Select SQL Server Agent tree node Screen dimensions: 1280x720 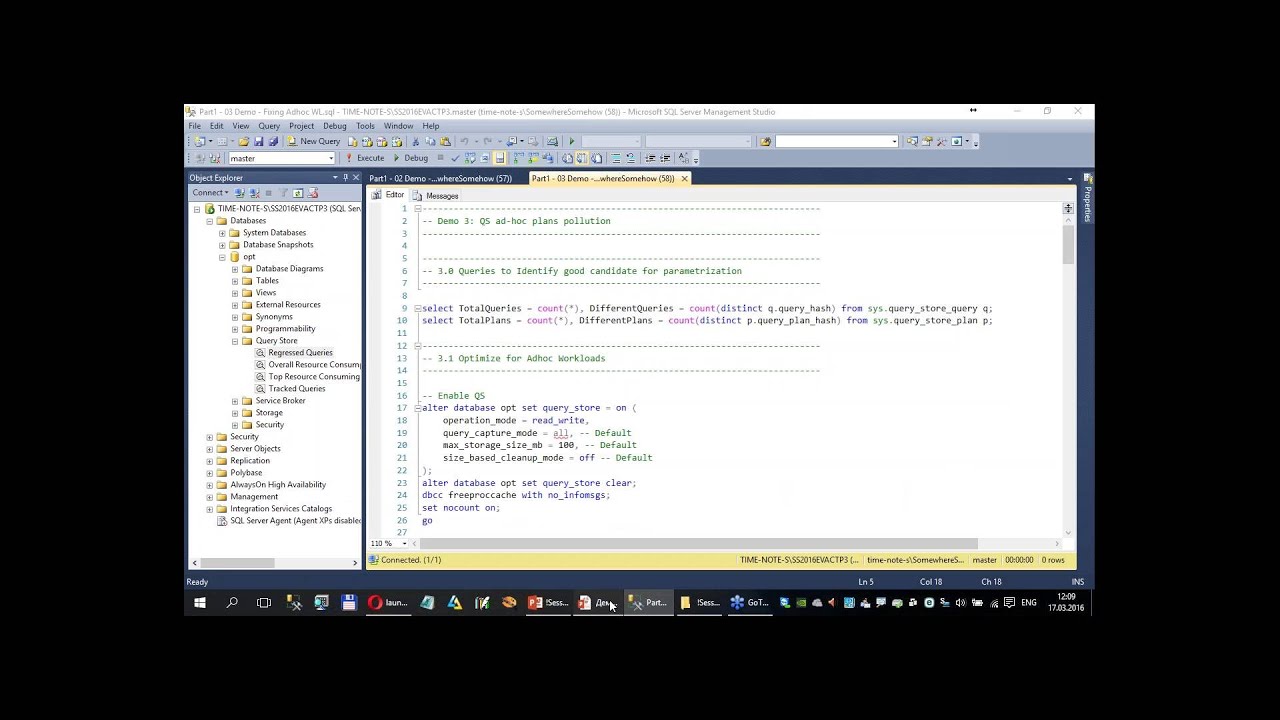pyautogui.click(x=296, y=521)
